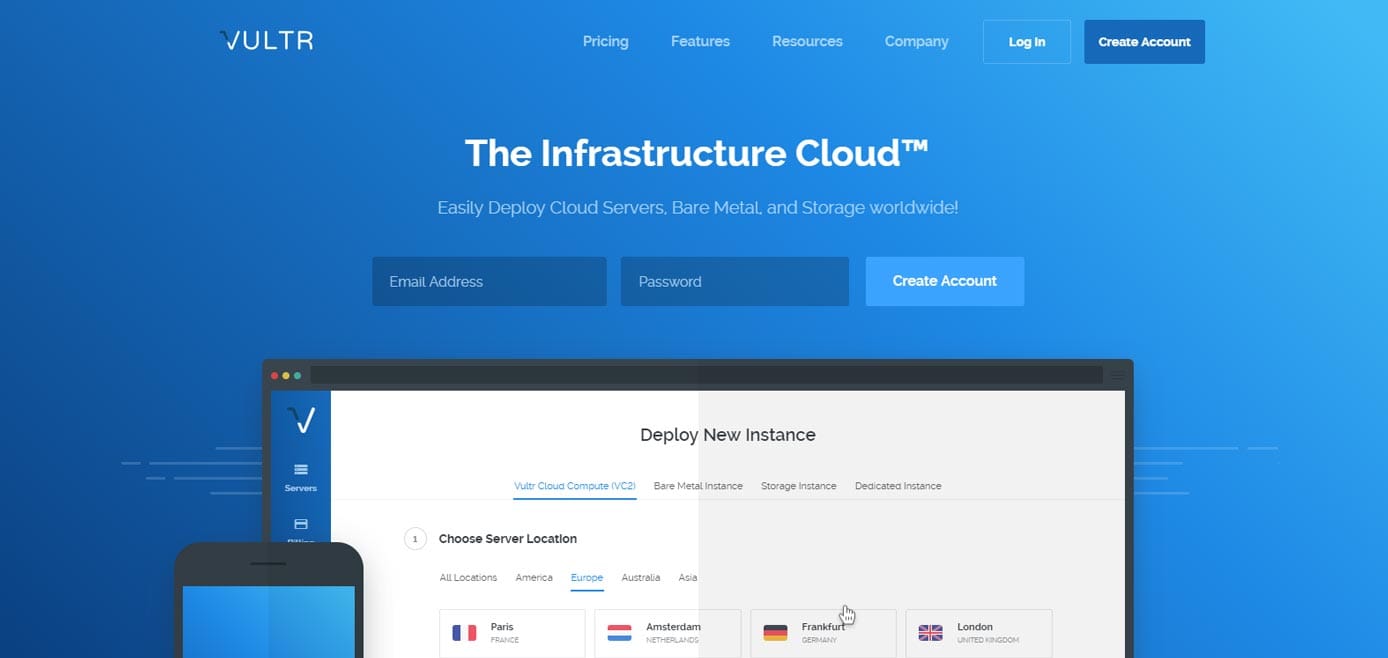The image size is (1388, 658).
Task: Filter locations by Australia
Action: pos(641,577)
